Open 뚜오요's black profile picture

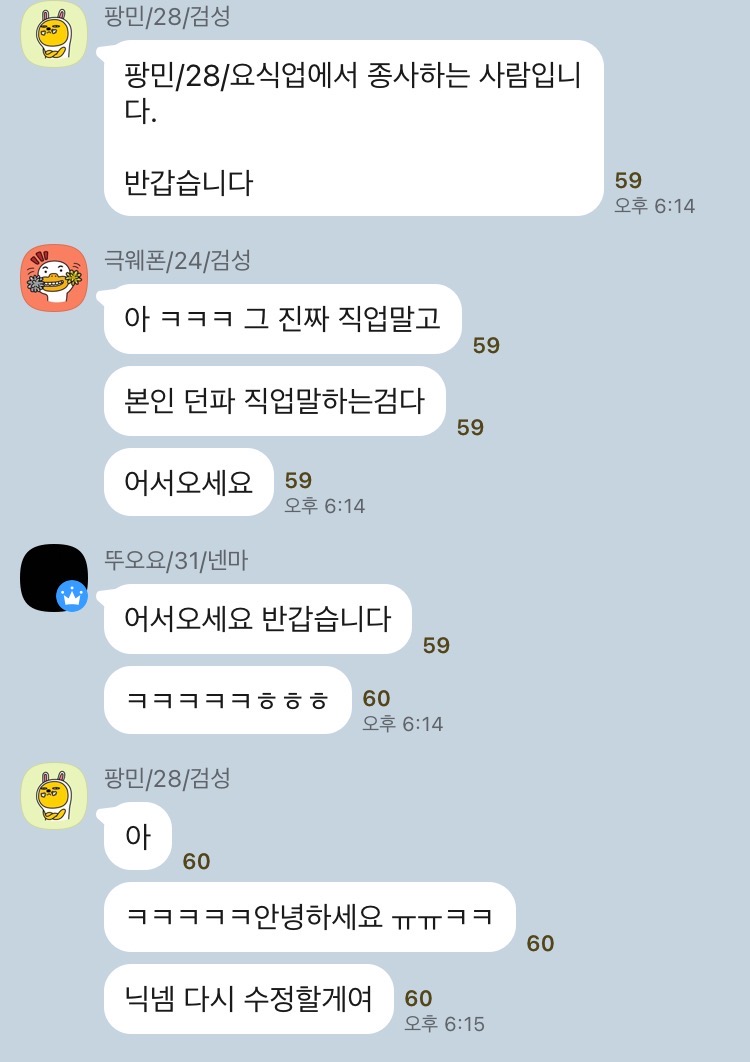[x=54, y=578]
